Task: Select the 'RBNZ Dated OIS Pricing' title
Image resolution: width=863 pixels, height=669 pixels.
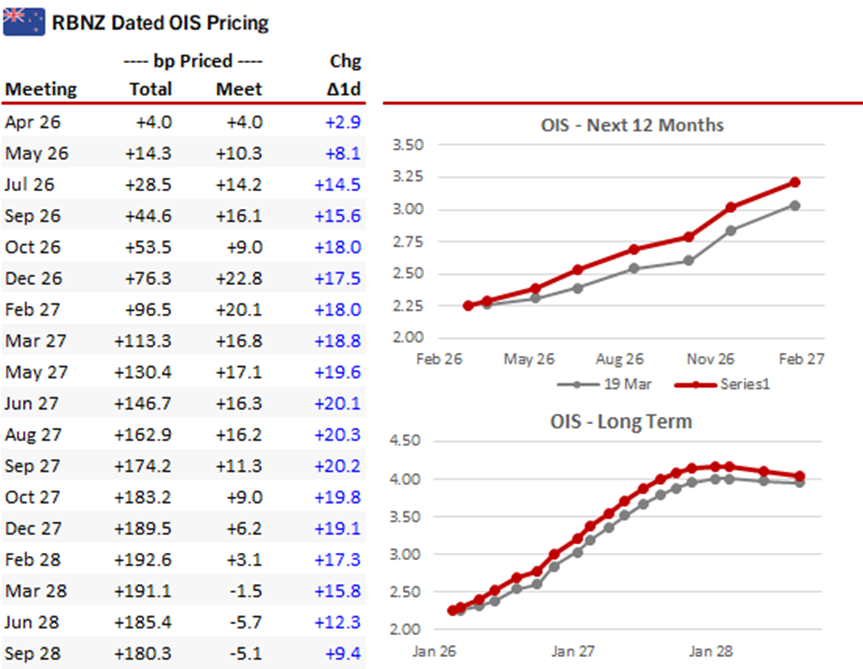Action: (160, 23)
